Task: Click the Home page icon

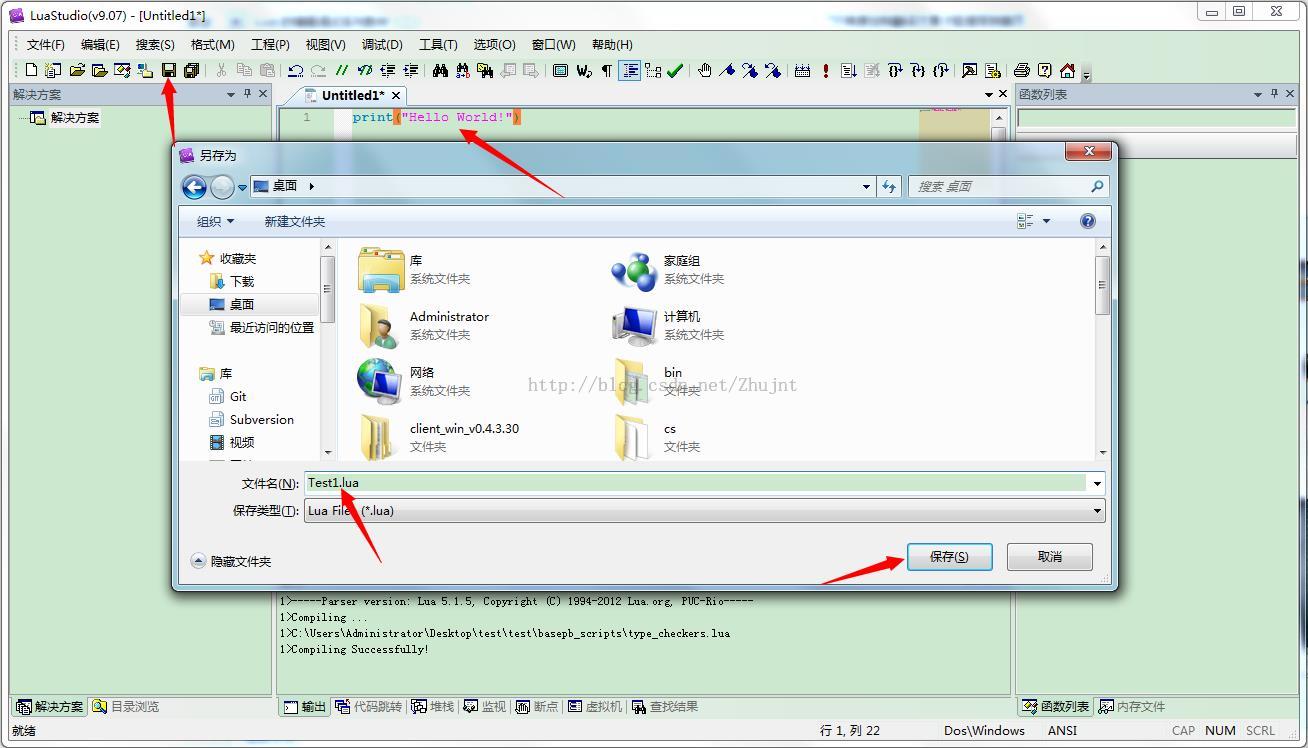Action: (x=1067, y=70)
